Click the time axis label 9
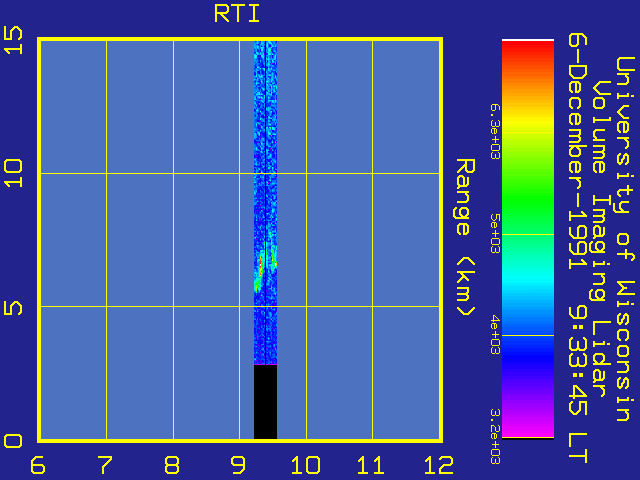Viewport: 640px width, 480px height. pos(238,465)
